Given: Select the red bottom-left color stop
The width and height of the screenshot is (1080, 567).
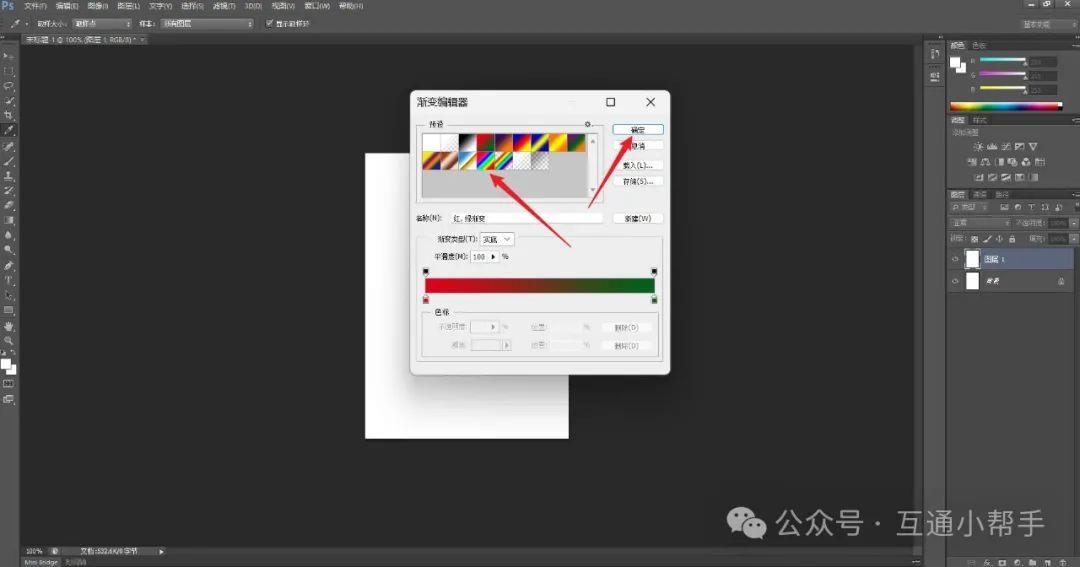Looking at the screenshot, I should pyautogui.click(x=426, y=299).
